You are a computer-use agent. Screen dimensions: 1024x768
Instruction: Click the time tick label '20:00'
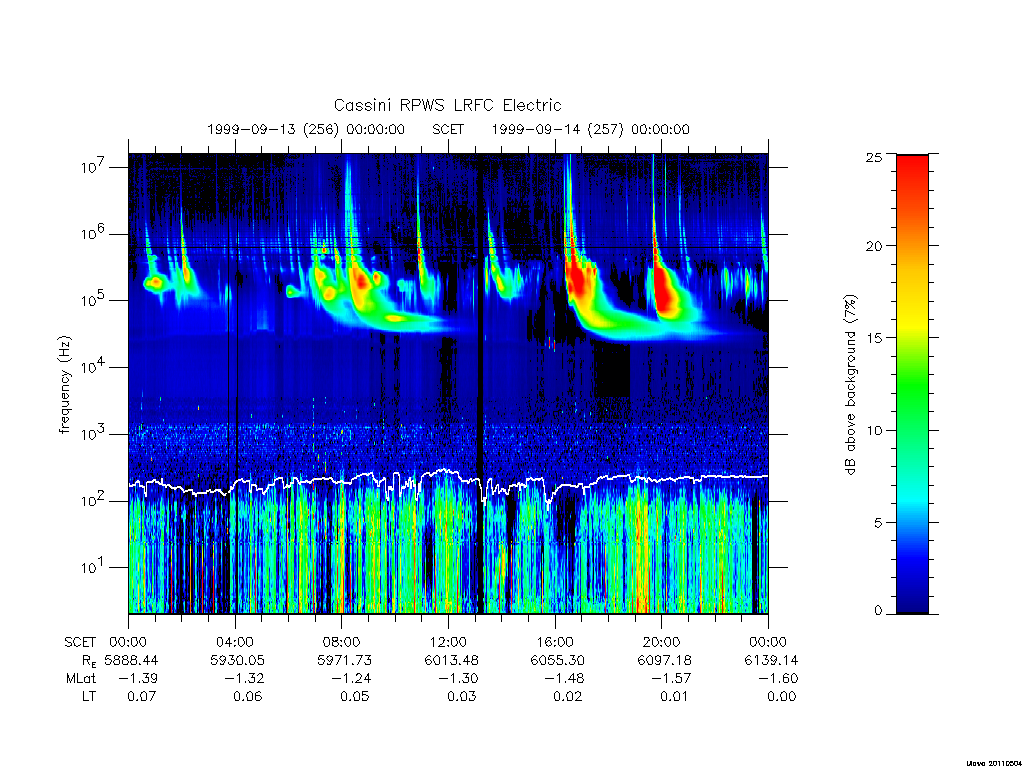[662, 642]
